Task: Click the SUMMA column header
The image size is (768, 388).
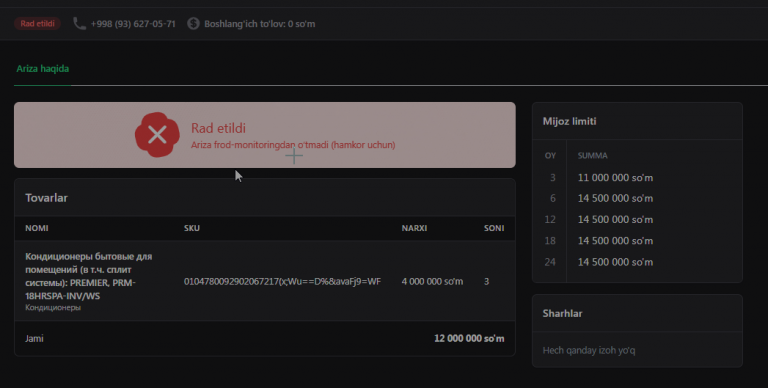Action: 592,156
